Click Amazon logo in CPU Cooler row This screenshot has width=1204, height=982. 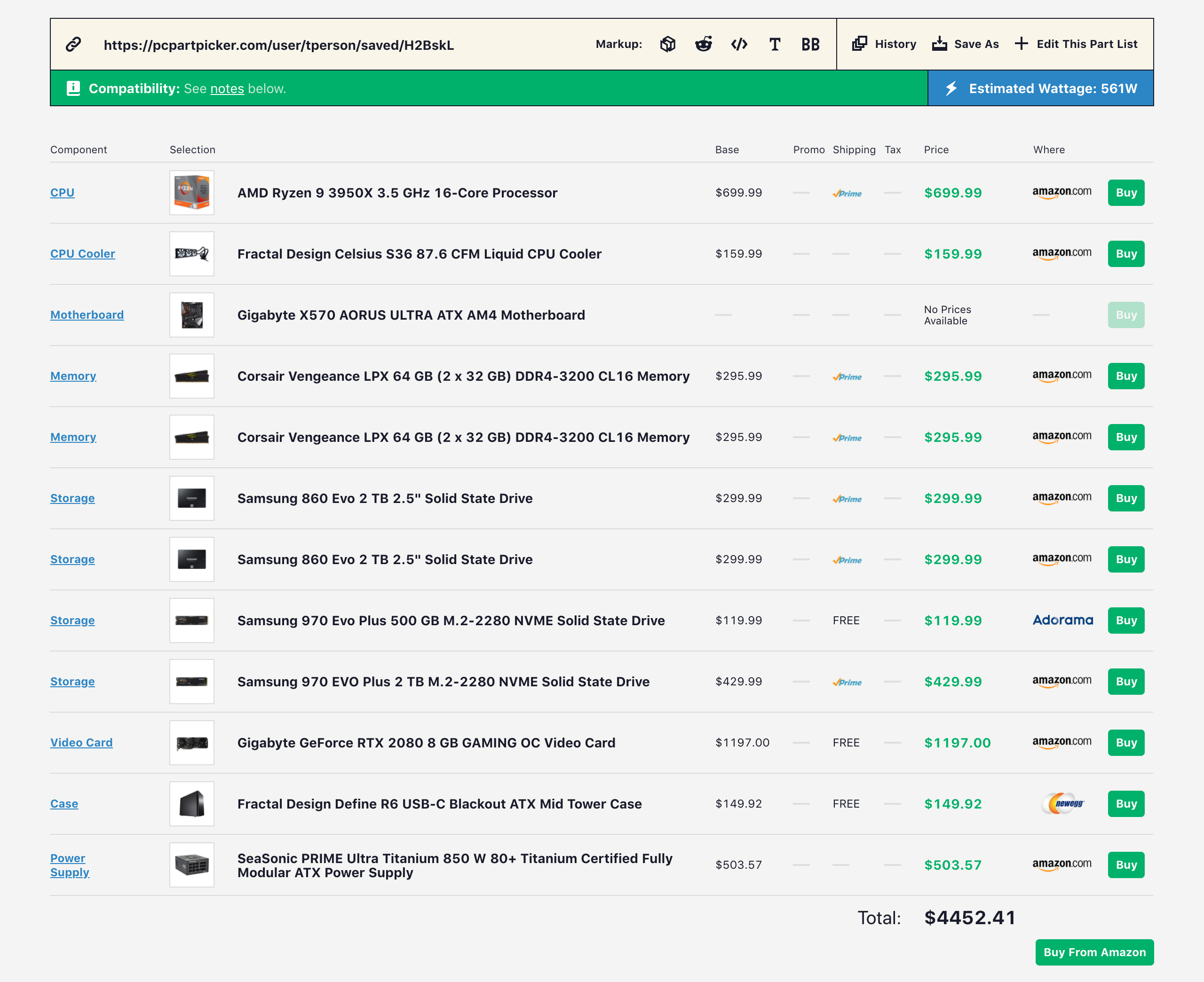pos(1062,253)
